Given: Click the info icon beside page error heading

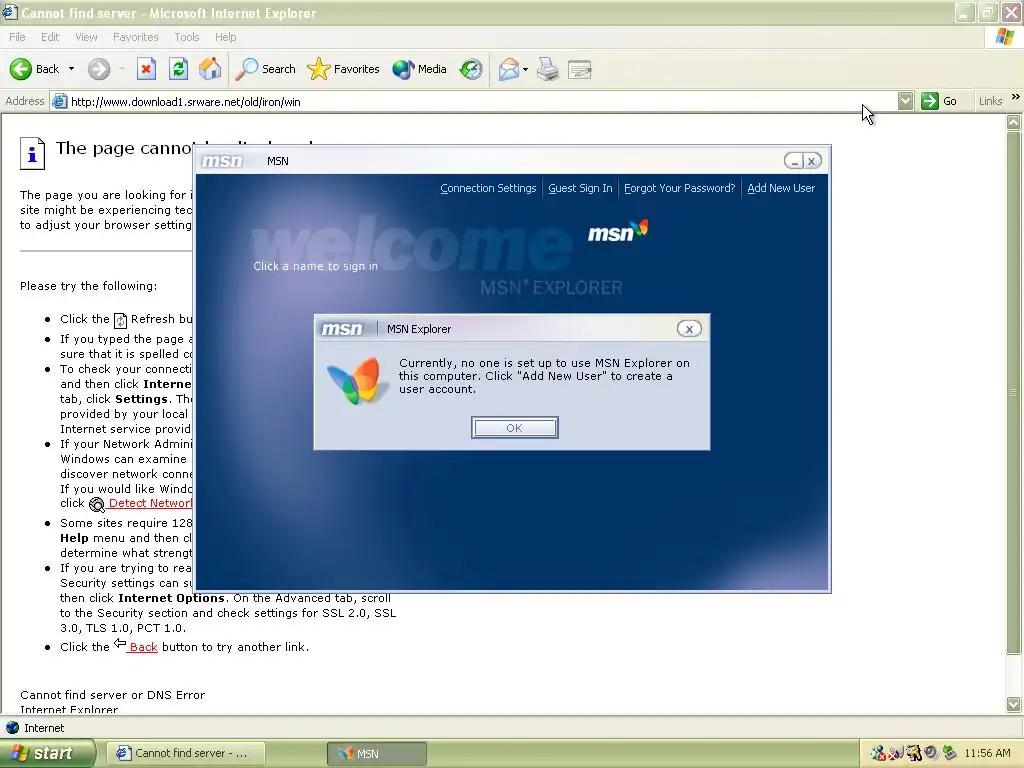Looking at the screenshot, I should pyautogui.click(x=32, y=153).
